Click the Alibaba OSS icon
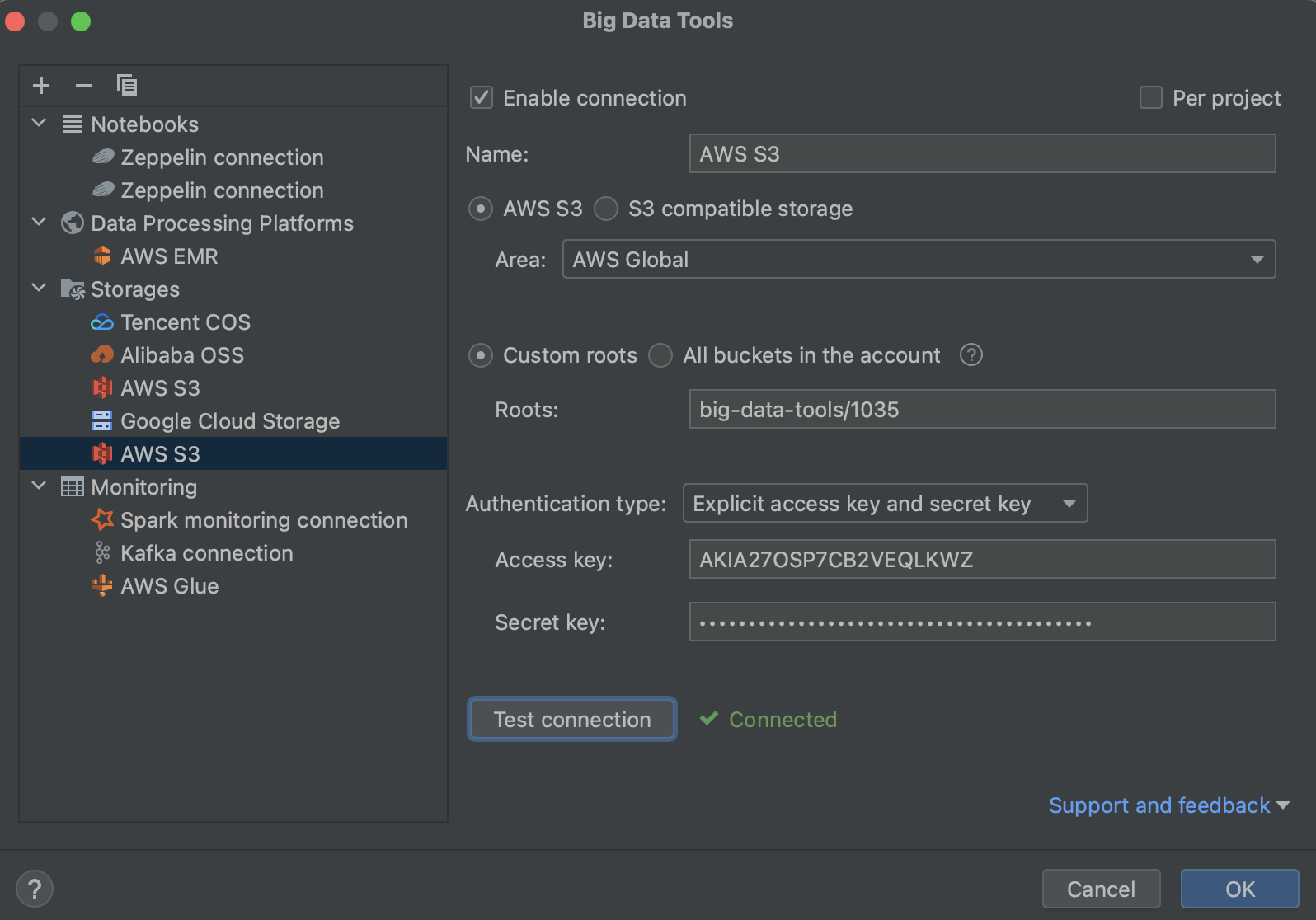This screenshot has height=920, width=1316. tap(102, 355)
